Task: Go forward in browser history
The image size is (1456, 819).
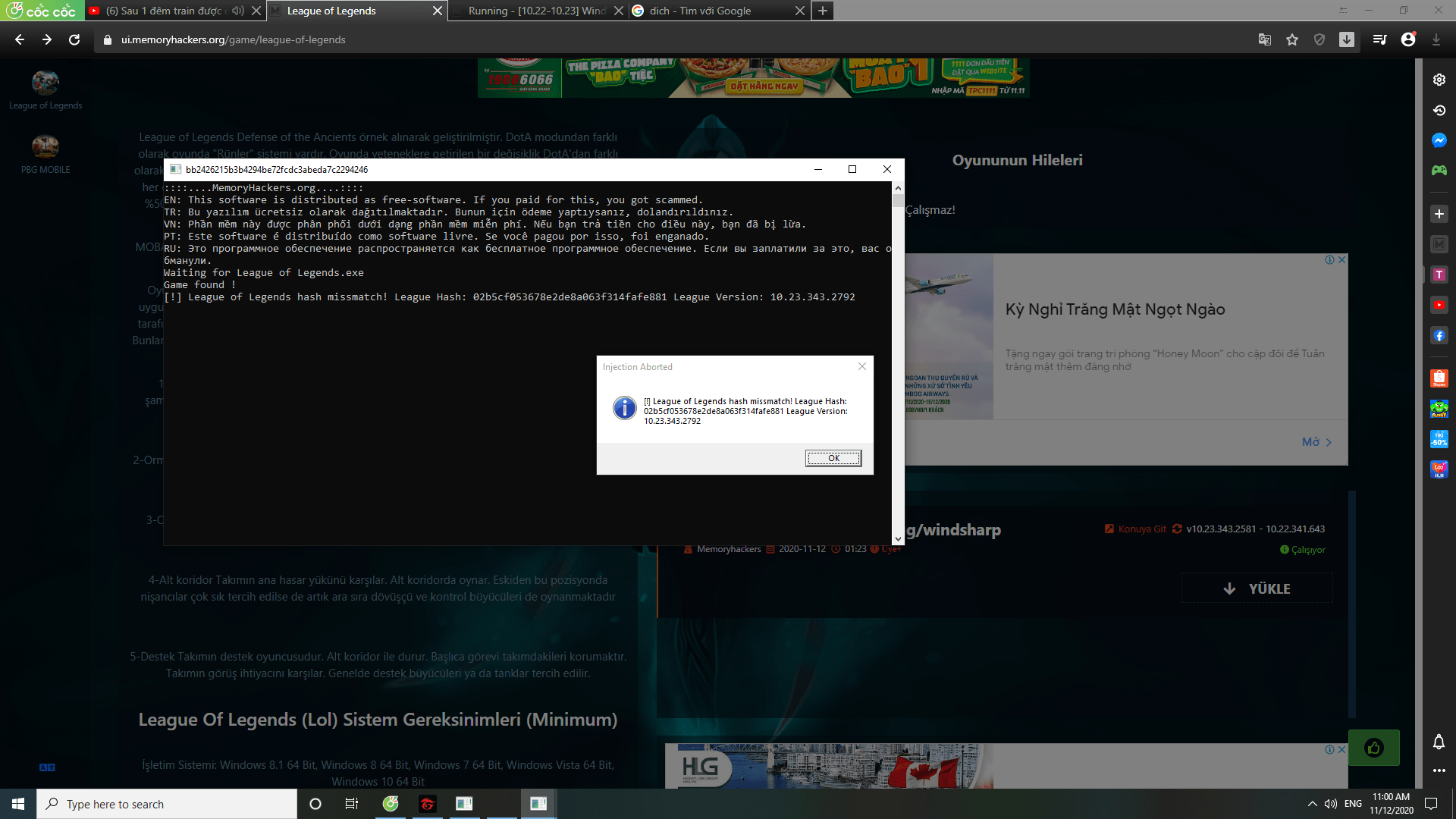Action: tap(47, 39)
